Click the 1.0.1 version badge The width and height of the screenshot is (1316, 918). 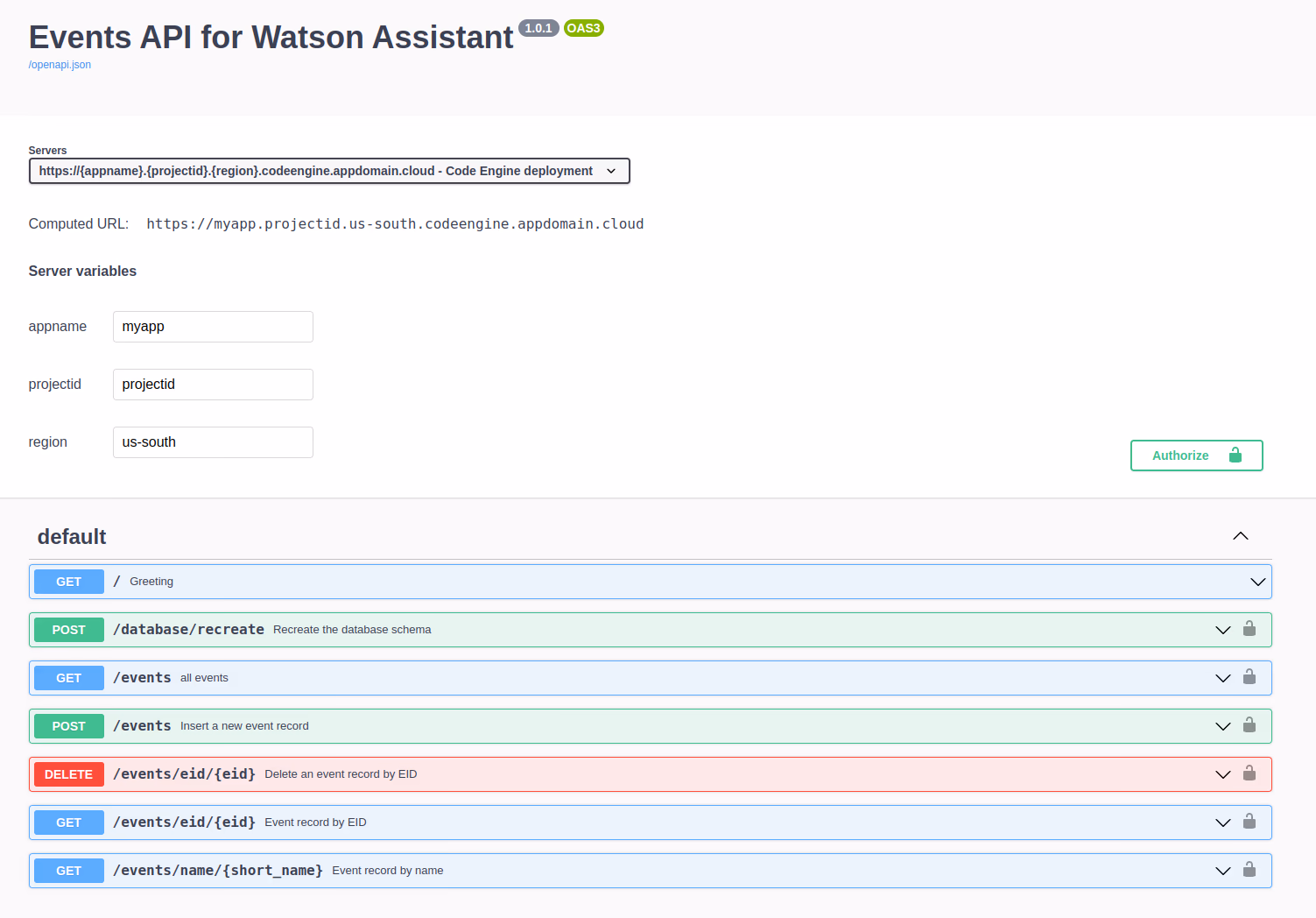click(538, 27)
